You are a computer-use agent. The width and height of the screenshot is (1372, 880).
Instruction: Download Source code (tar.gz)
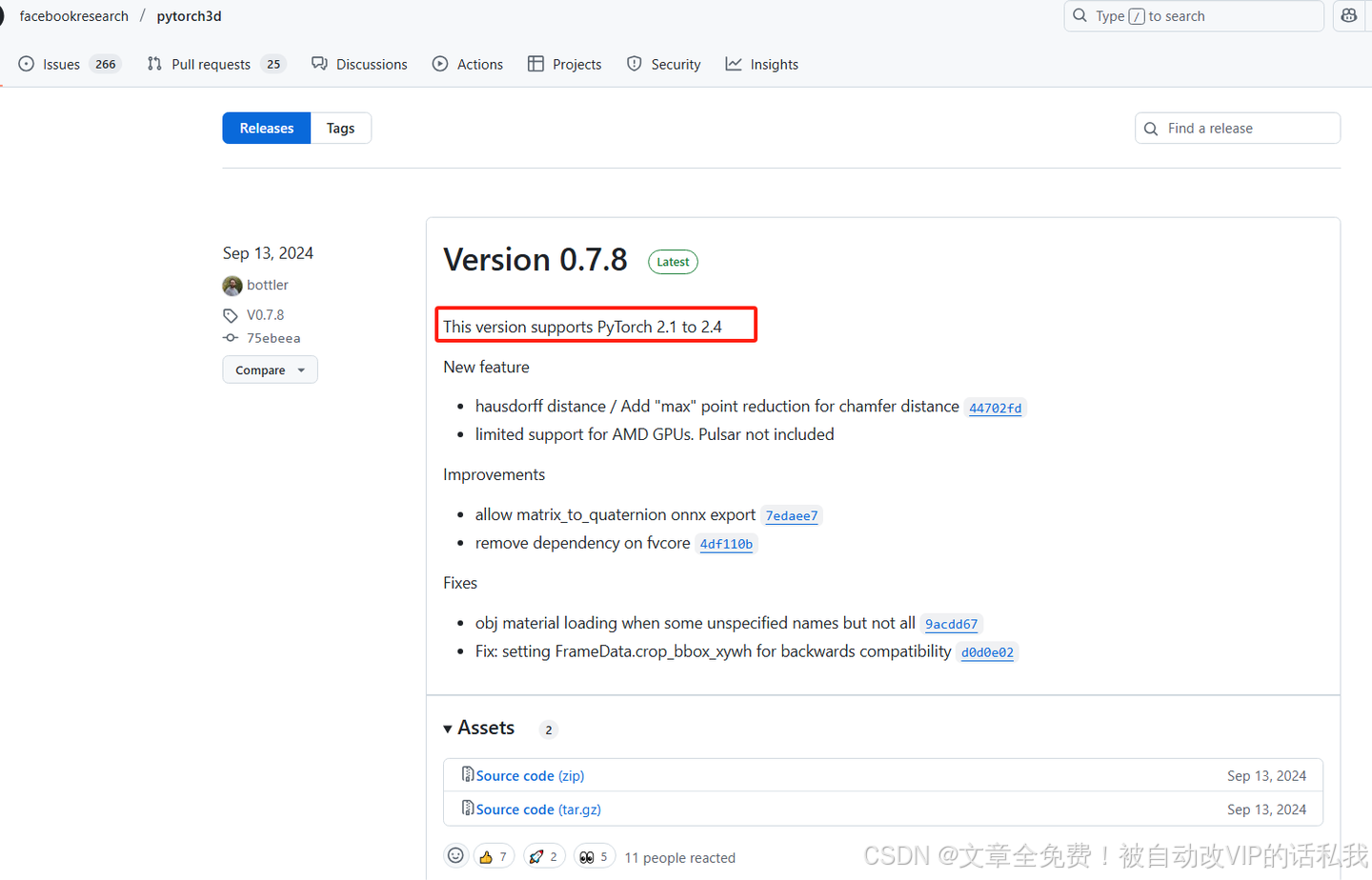(x=538, y=810)
